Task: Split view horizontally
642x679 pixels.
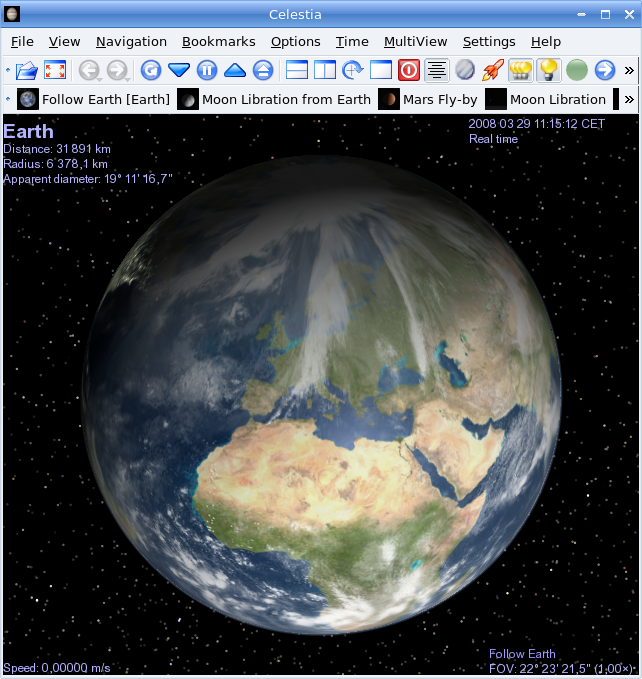Action: pyautogui.click(x=297, y=70)
